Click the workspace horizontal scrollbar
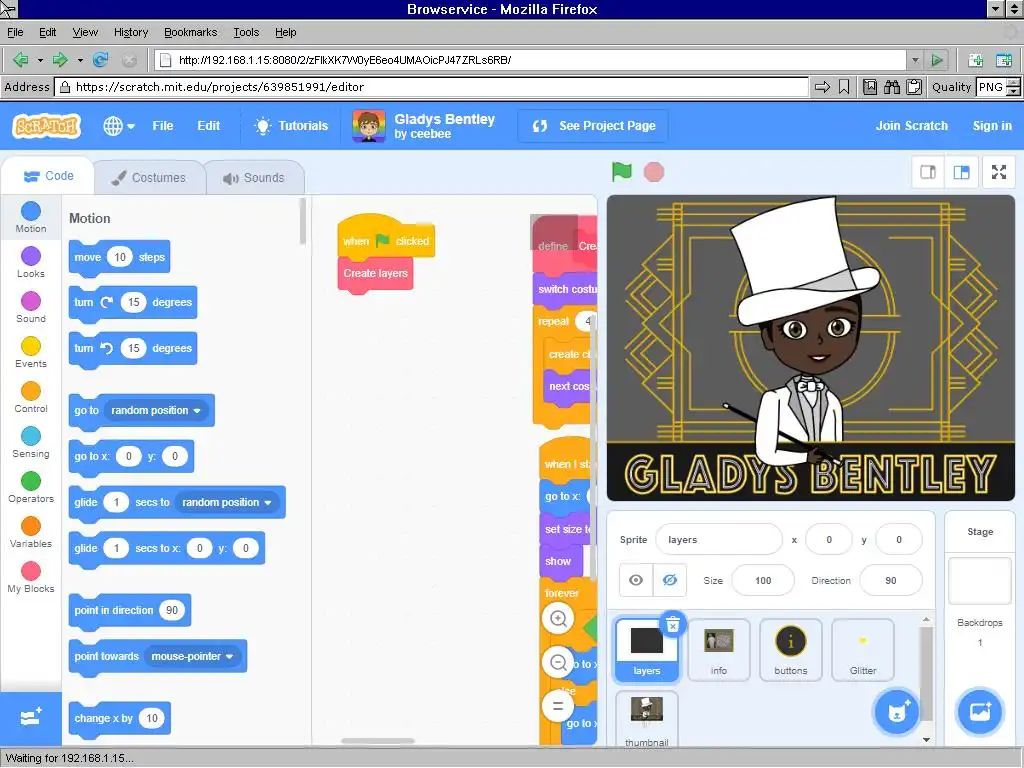The image size is (1024, 768). tap(377, 741)
